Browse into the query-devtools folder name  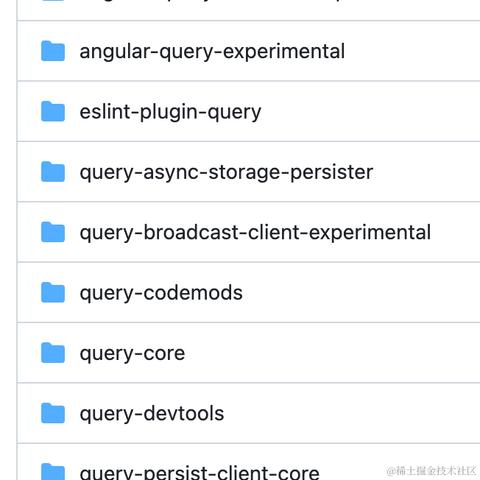pos(152,414)
